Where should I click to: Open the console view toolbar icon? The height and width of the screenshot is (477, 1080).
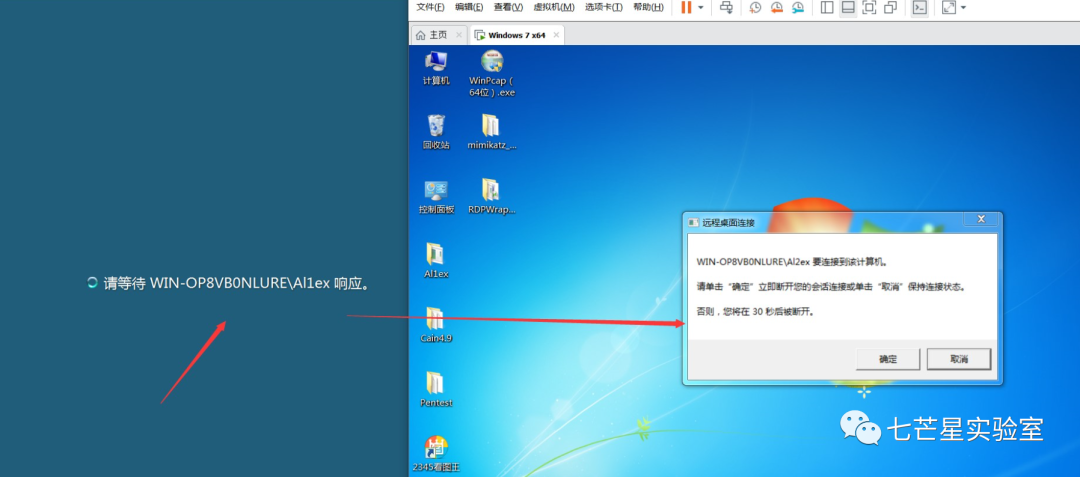pos(920,7)
